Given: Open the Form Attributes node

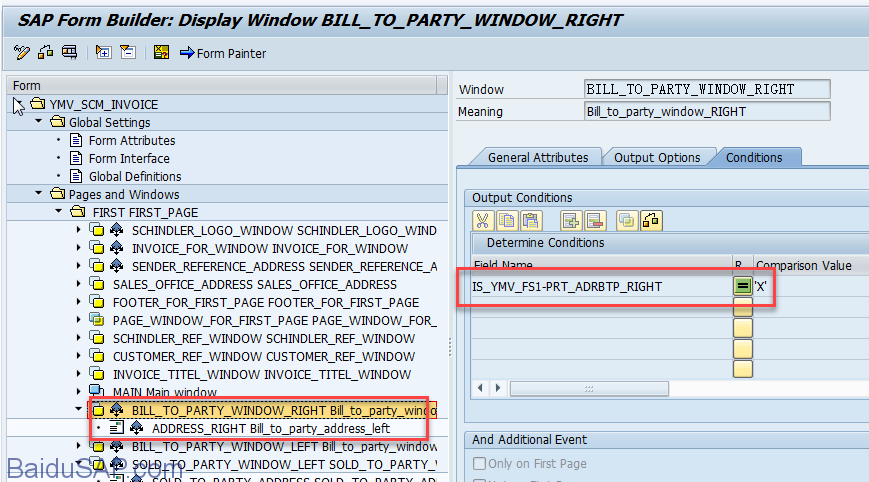Looking at the screenshot, I should pos(132,140).
